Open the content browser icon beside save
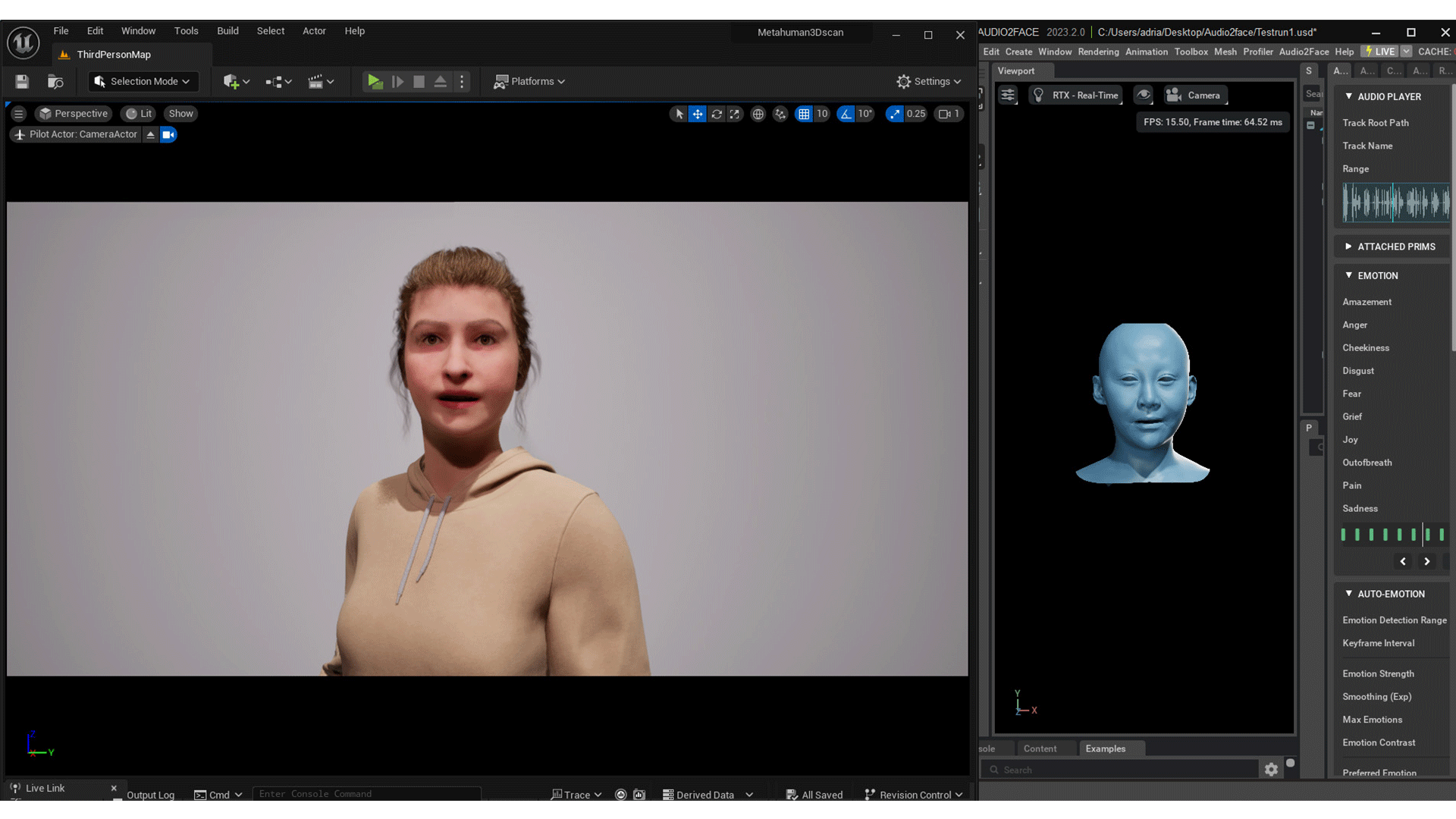Viewport: 1456px width, 819px height. [x=55, y=81]
